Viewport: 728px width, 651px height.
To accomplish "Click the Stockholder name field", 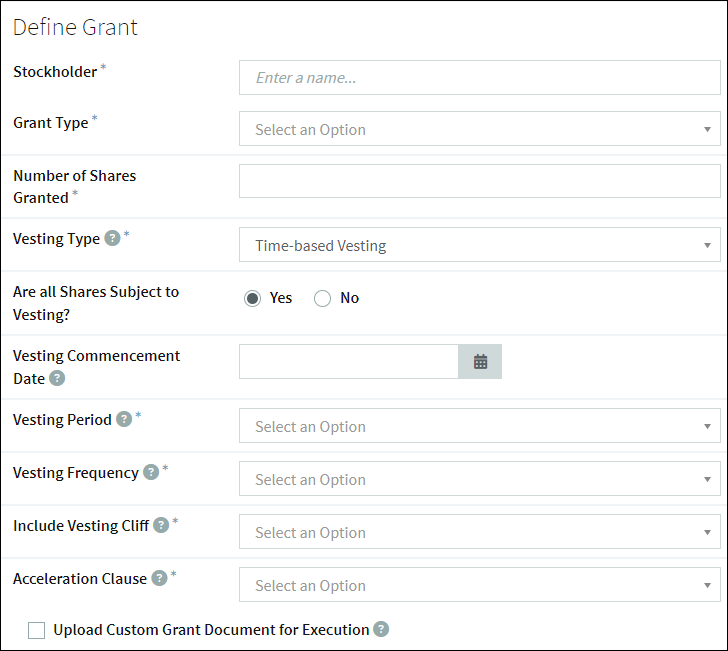I will pos(480,78).
